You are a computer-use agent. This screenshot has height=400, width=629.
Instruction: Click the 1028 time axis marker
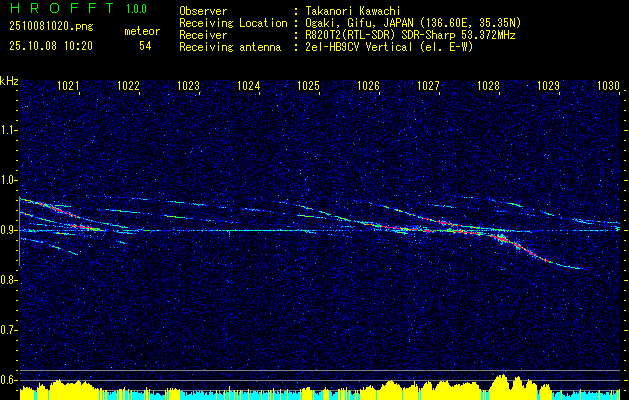click(x=488, y=85)
